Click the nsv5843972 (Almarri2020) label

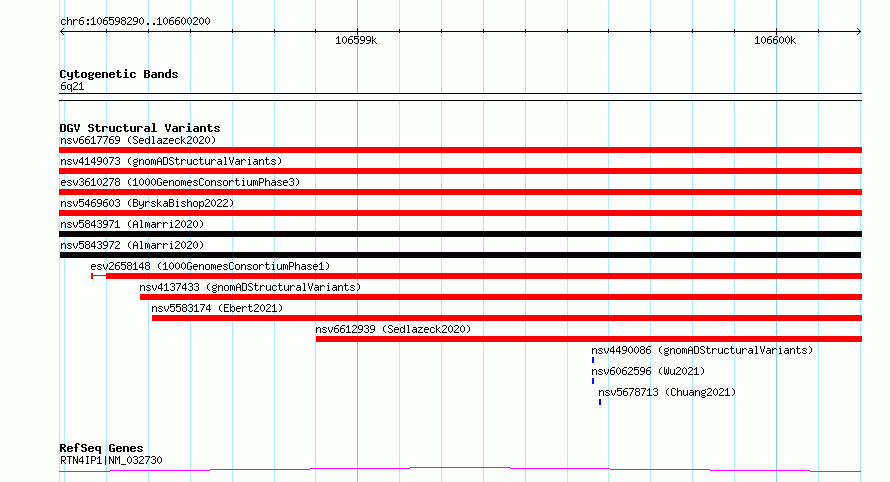coord(132,245)
